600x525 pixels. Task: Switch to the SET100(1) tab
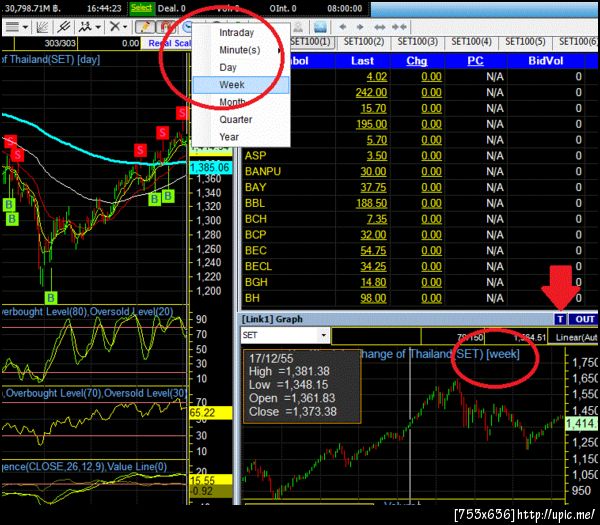[x=311, y=42]
